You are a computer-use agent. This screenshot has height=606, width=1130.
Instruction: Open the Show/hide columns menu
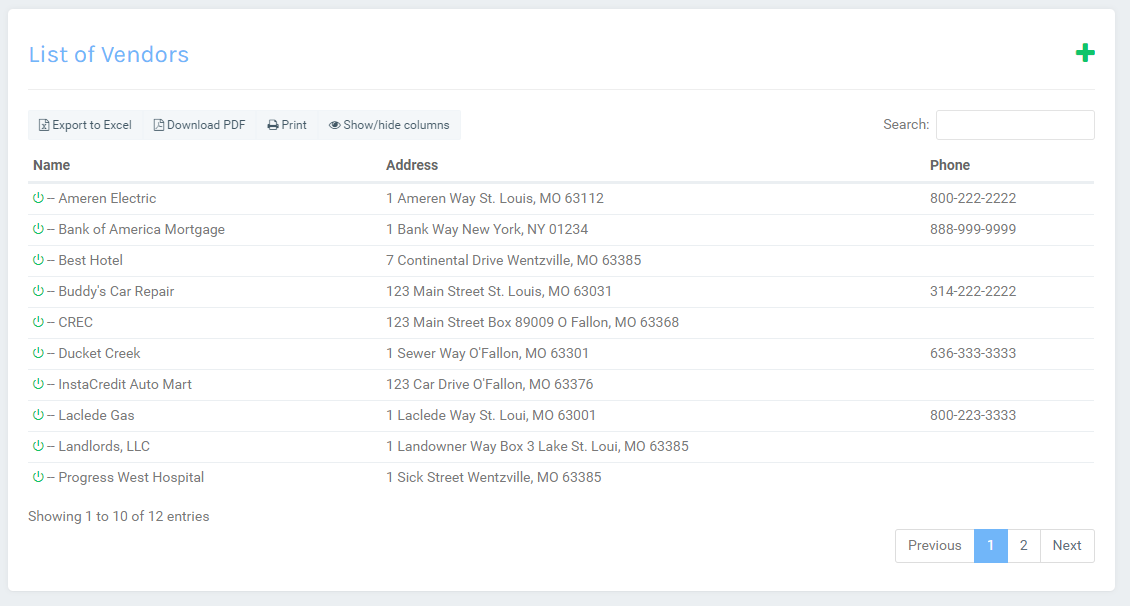click(389, 125)
